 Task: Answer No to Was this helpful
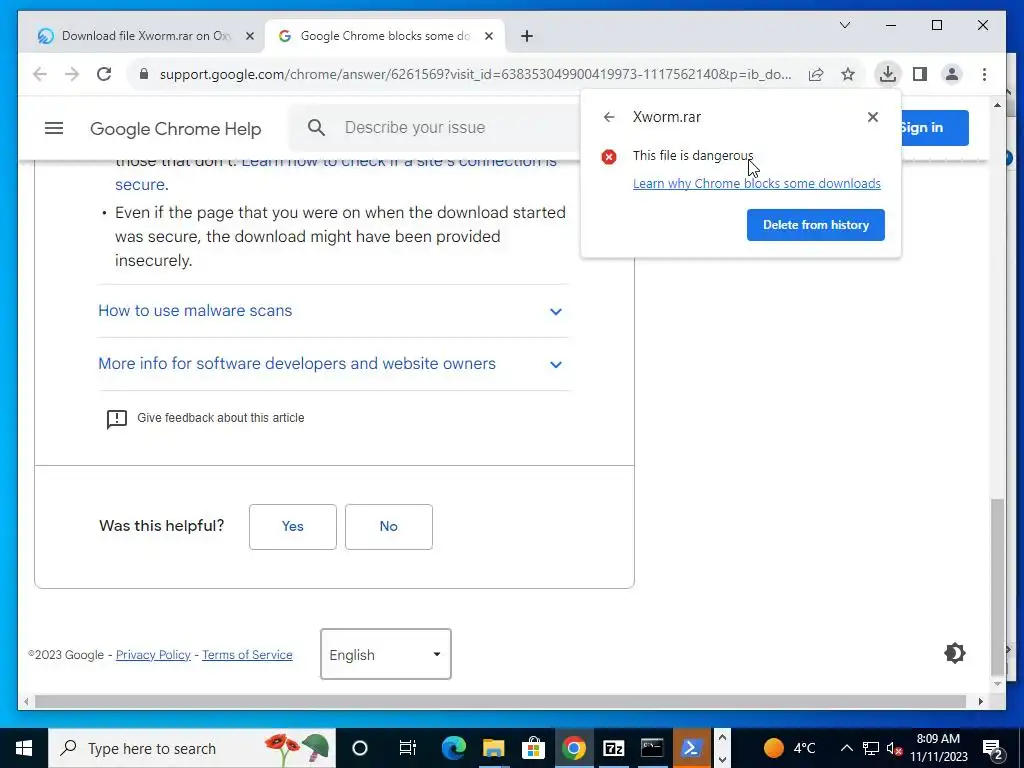coord(389,526)
